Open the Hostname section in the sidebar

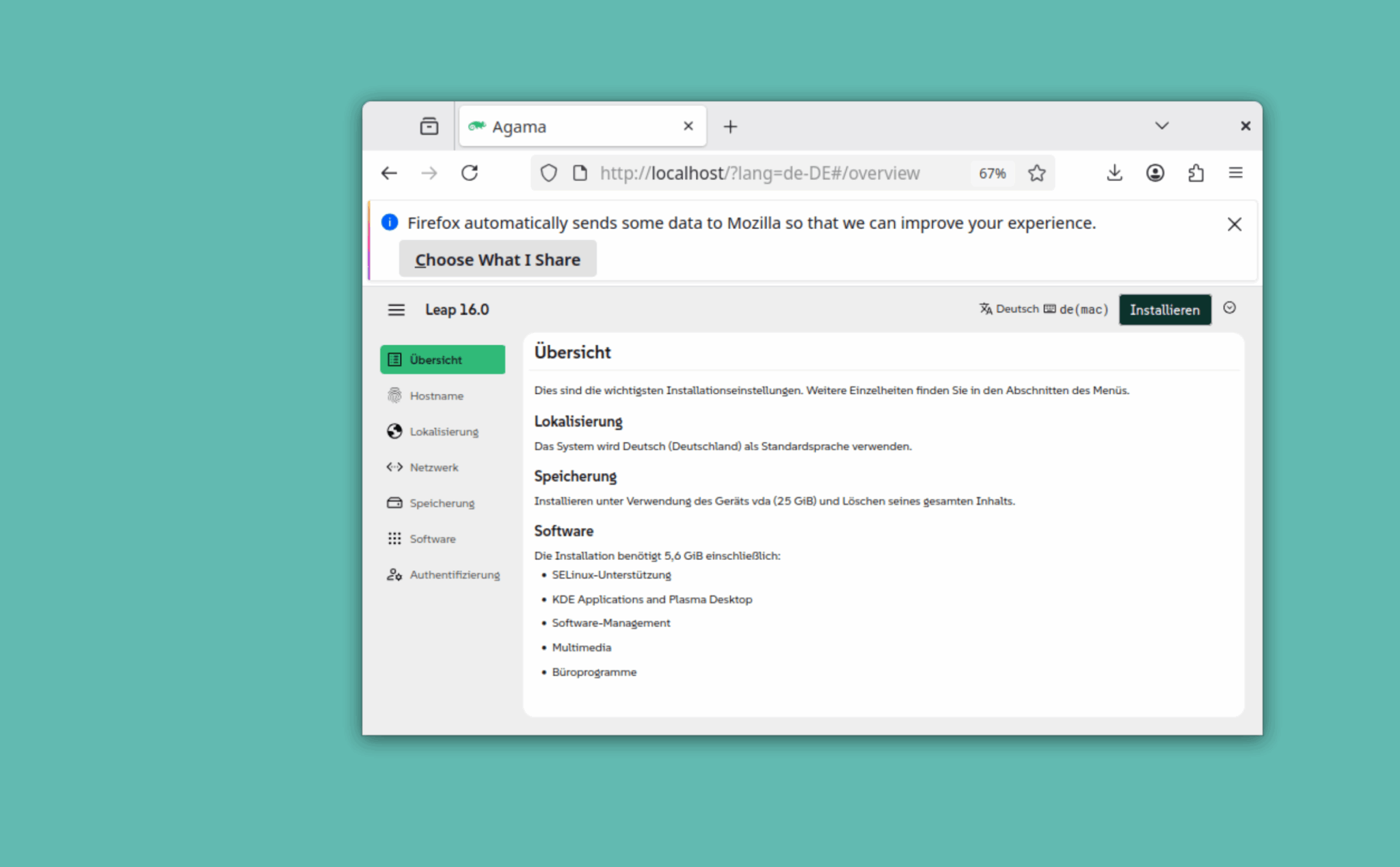coord(436,395)
